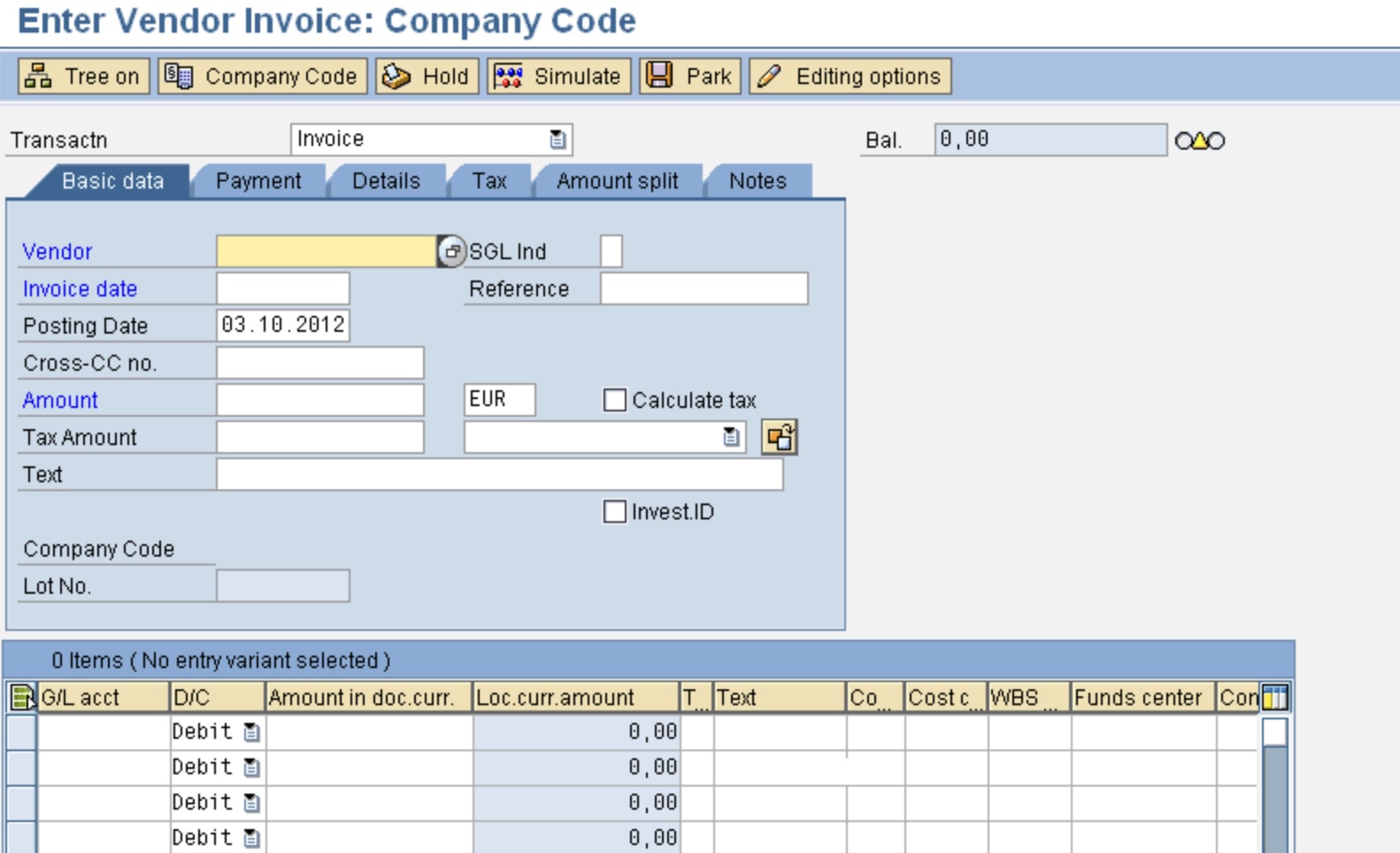
Task: Click the Invoice date field
Action: coord(283,288)
